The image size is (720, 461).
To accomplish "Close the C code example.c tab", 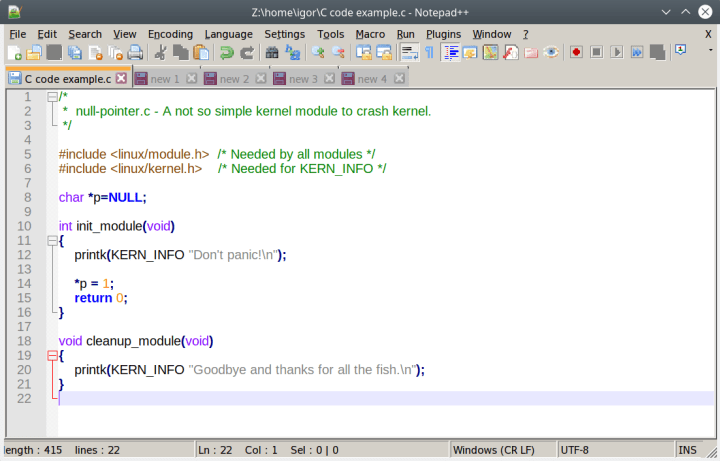I will 121,79.
